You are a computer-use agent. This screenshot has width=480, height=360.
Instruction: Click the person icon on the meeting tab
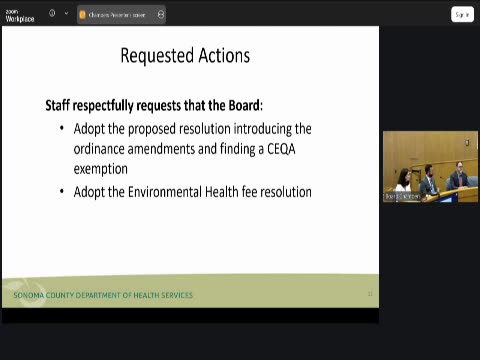pos(161,15)
